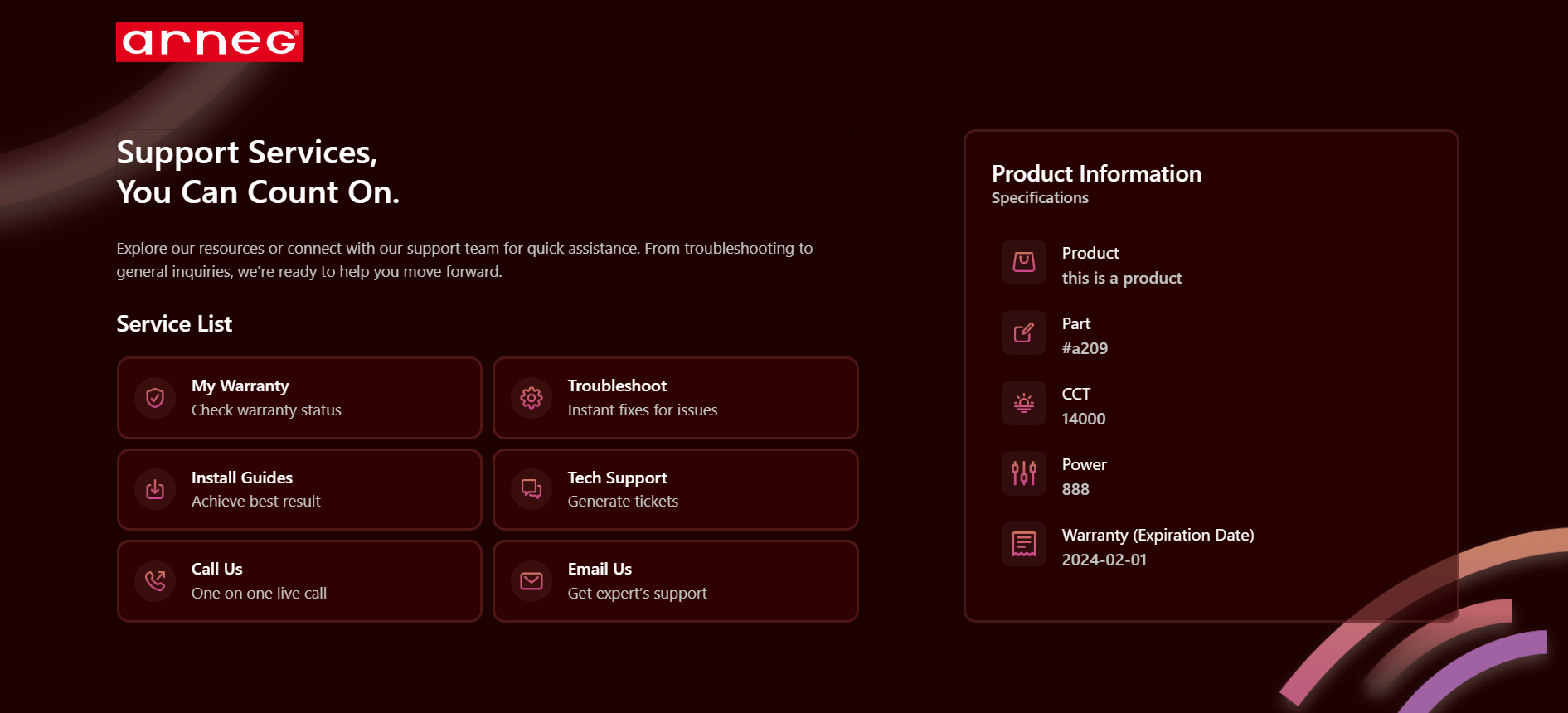Image resolution: width=1568 pixels, height=713 pixels.
Task: Click the Product shopping bag icon
Action: (x=1024, y=262)
